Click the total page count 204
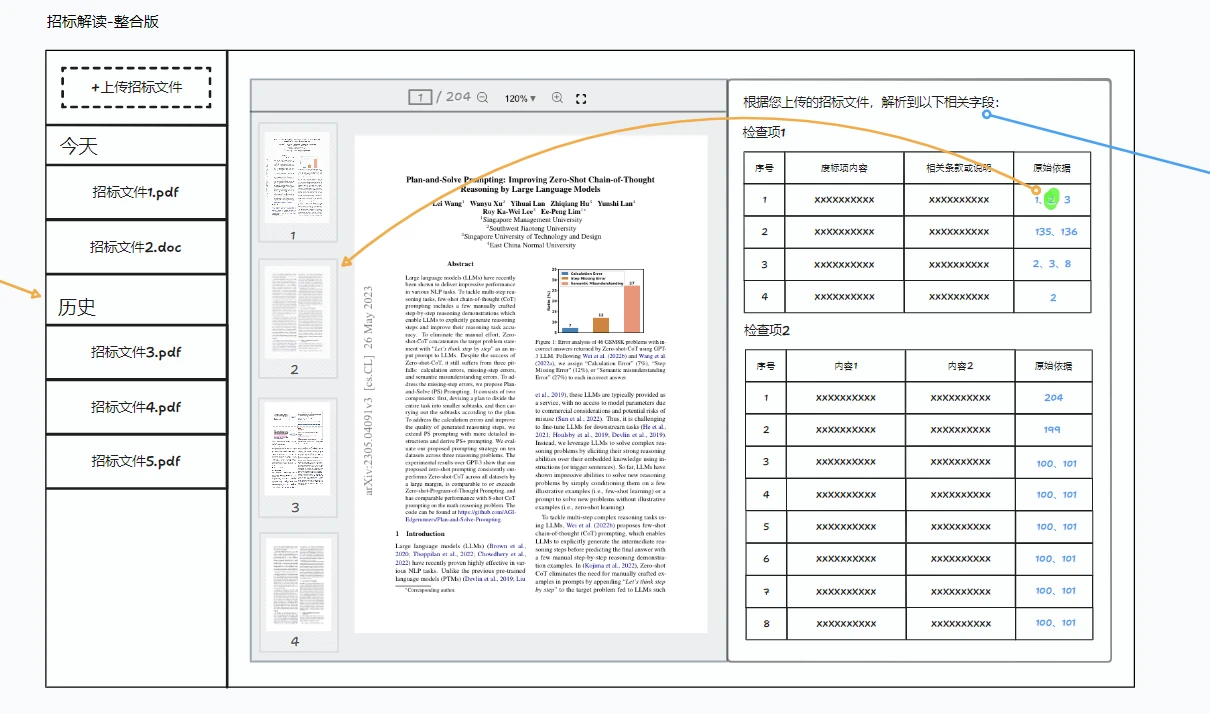This screenshot has height=714, width=1210. click(x=458, y=97)
